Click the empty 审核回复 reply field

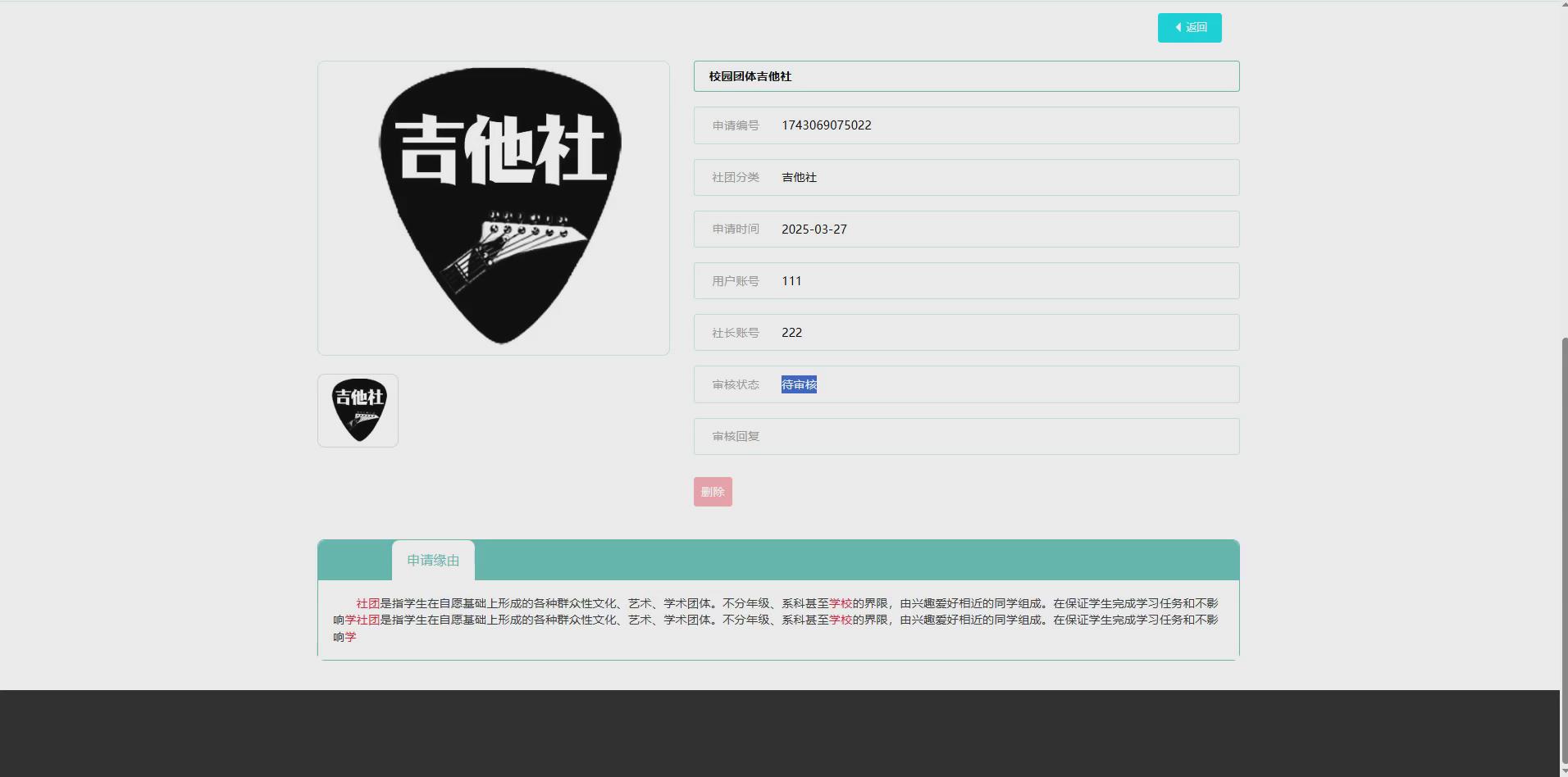964,436
